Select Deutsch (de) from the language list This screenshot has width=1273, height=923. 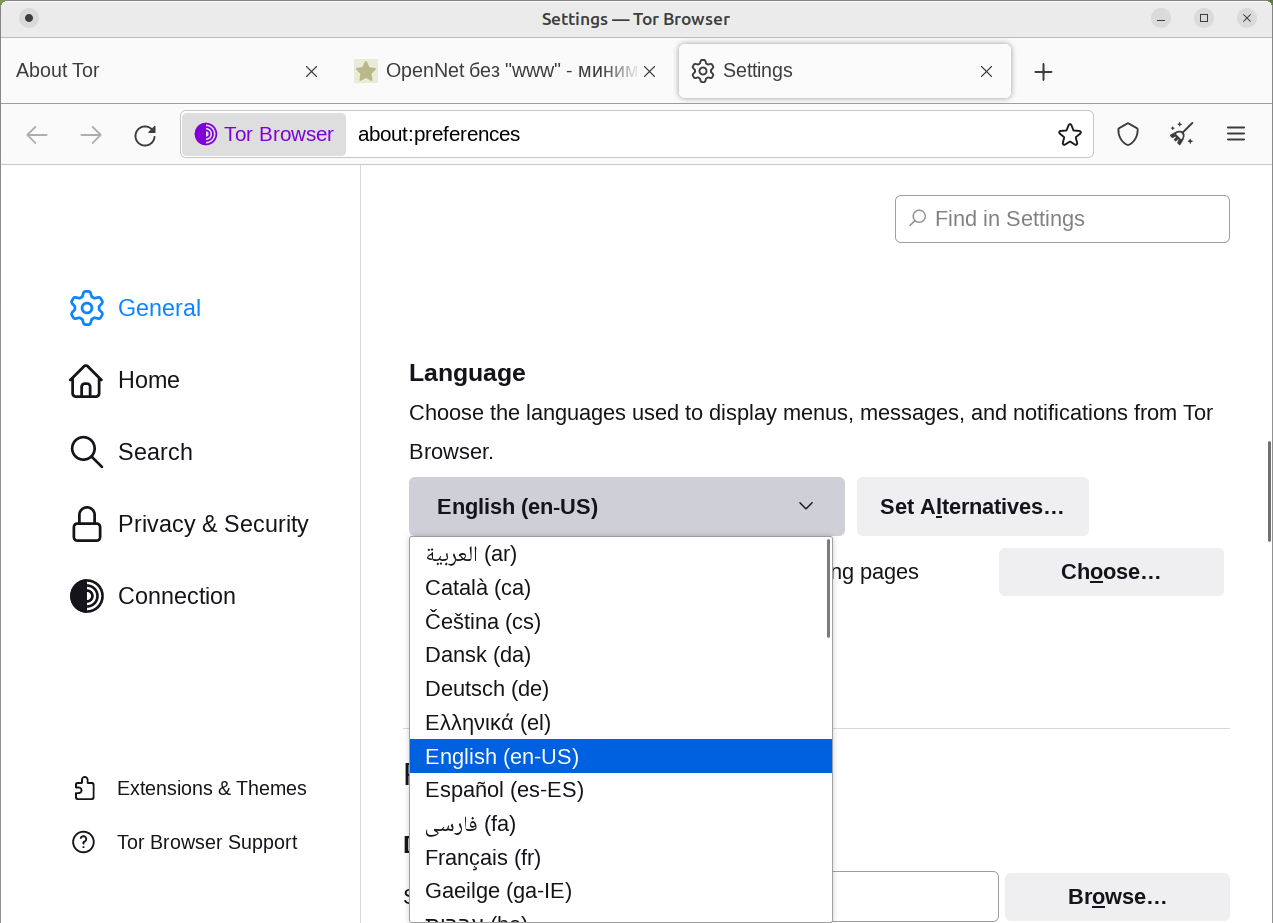[620, 689]
